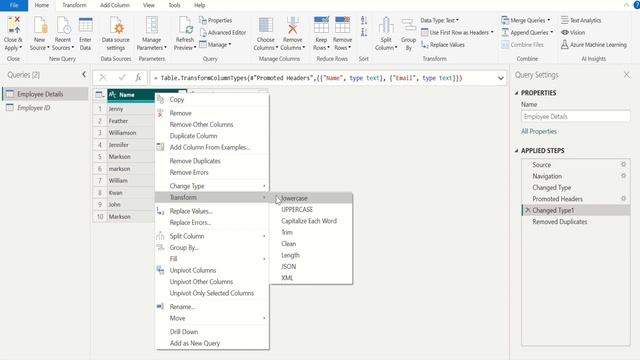Open the Data Type: Text dropdown

click(440, 20)
